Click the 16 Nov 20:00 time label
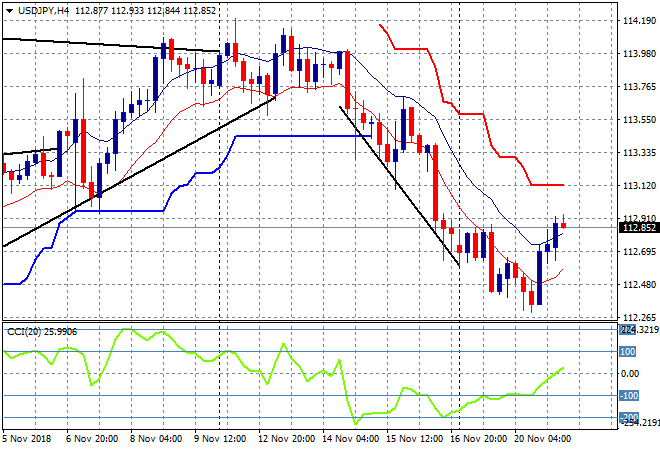Viewport: 660px width, 450px height. click(479, 439)
